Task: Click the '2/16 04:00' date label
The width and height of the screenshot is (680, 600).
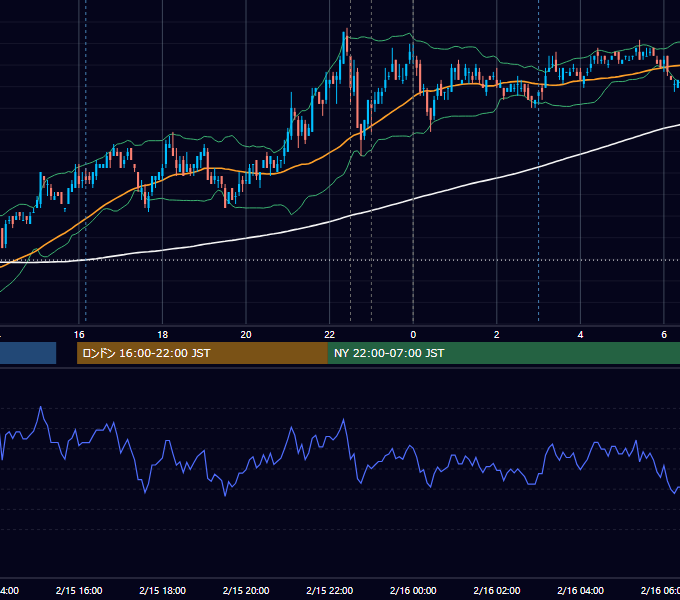Action: (x=580, y=590)
